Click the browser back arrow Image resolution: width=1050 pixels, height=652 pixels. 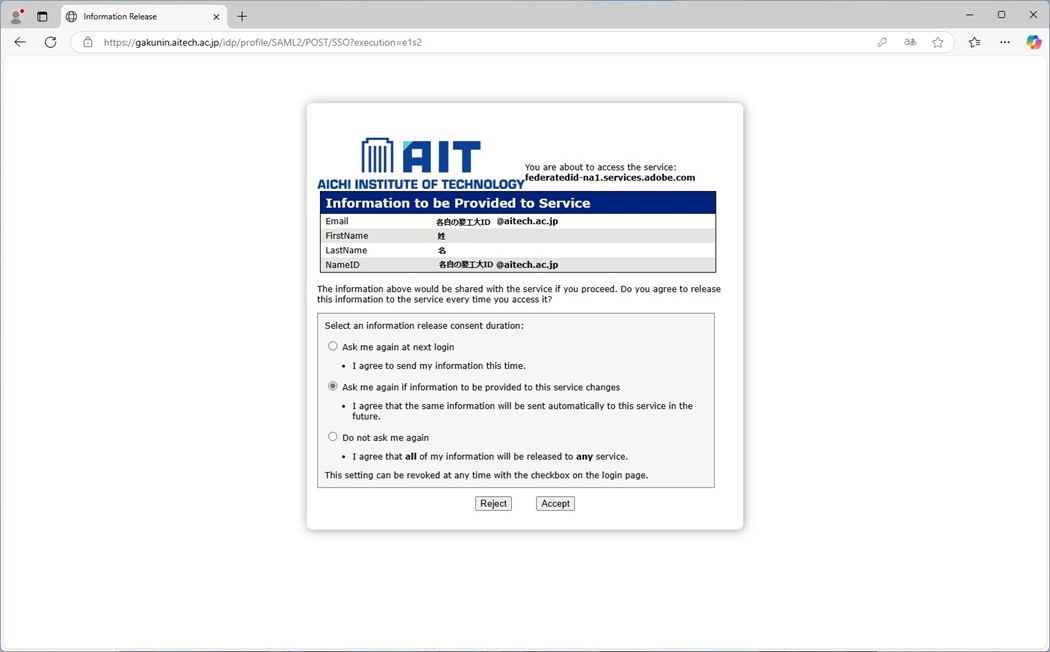click(20, 42)
